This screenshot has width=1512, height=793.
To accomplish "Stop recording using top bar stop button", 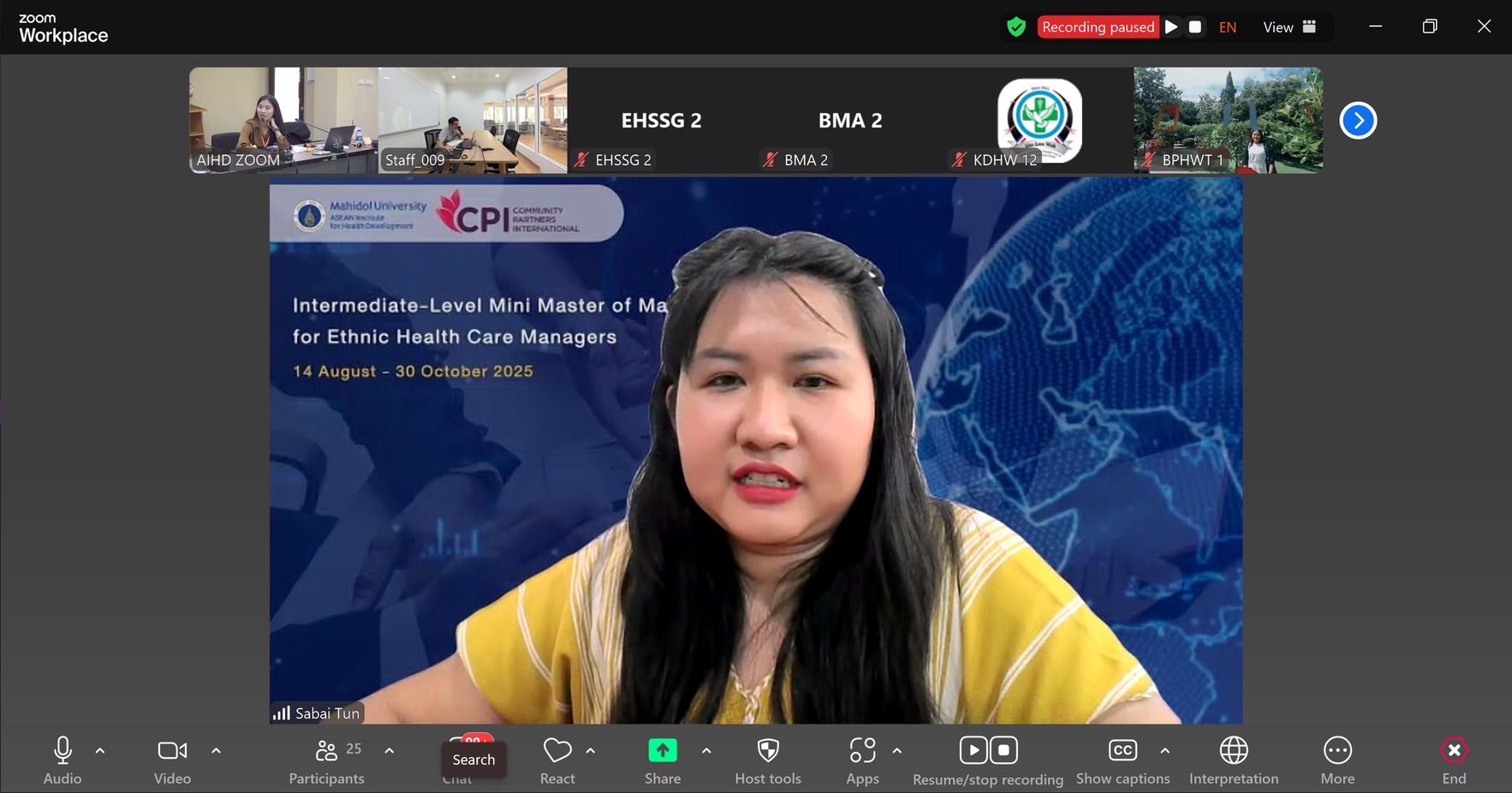I will [x=1195, y=27].
